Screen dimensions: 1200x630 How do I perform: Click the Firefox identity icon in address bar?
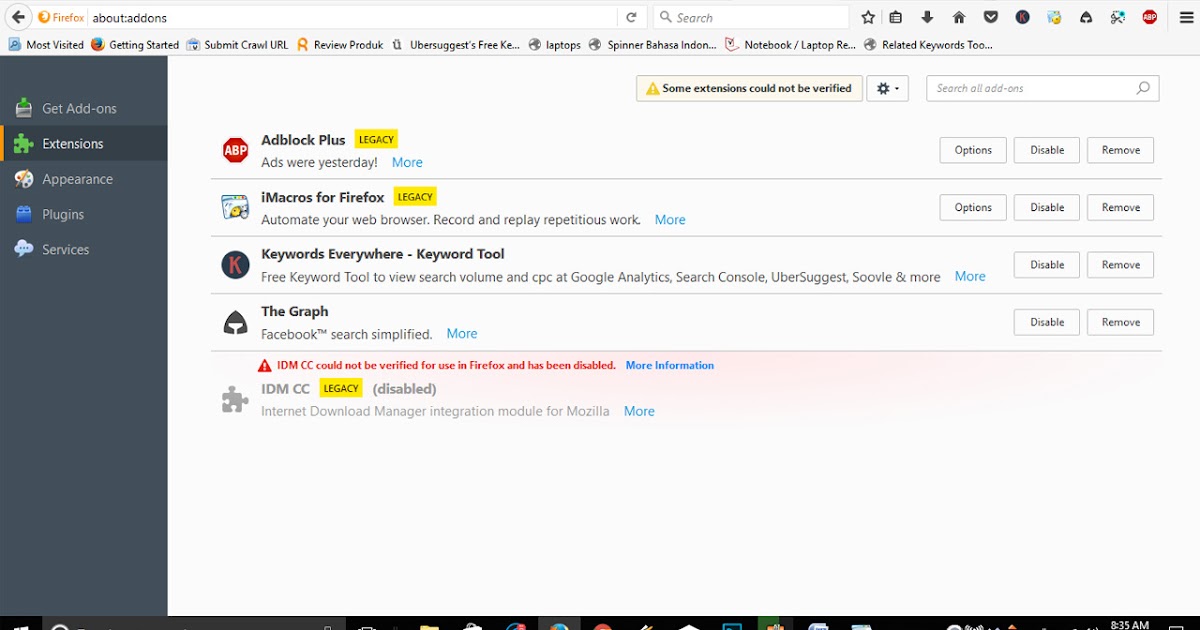click(x=61, y=17)
